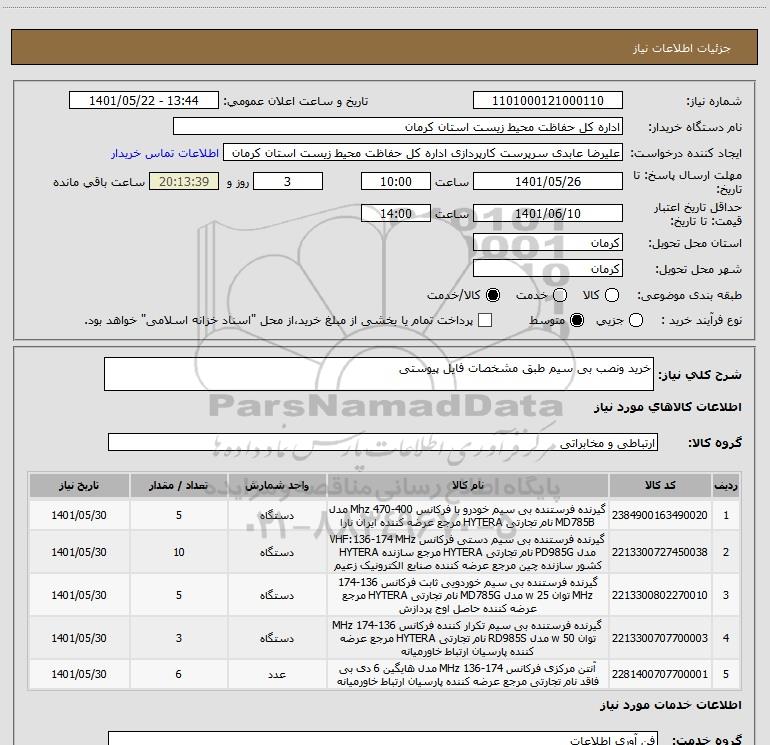
Task: Click item code 2213300802270010
Action: click(x=660, y=595)
